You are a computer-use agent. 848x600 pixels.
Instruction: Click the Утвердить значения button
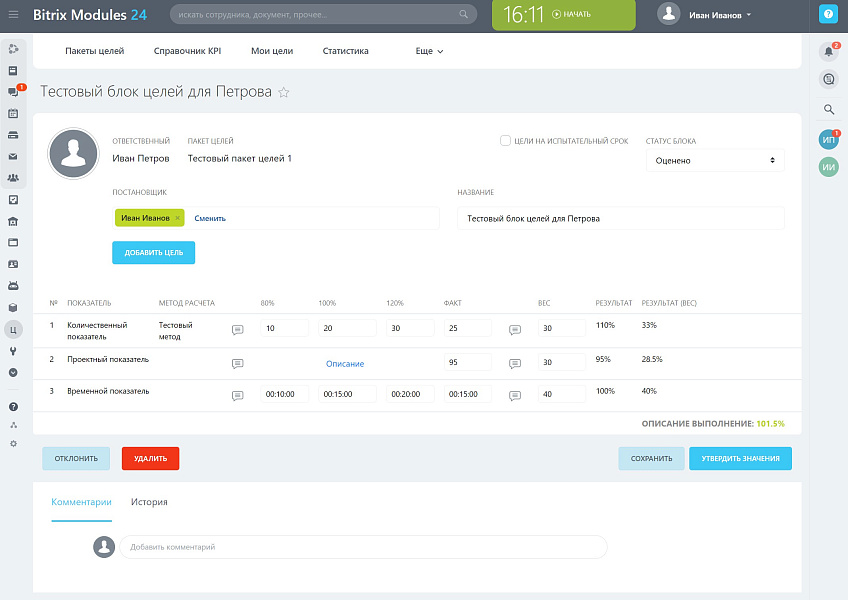pyautogui.click(x=740, y=458)
